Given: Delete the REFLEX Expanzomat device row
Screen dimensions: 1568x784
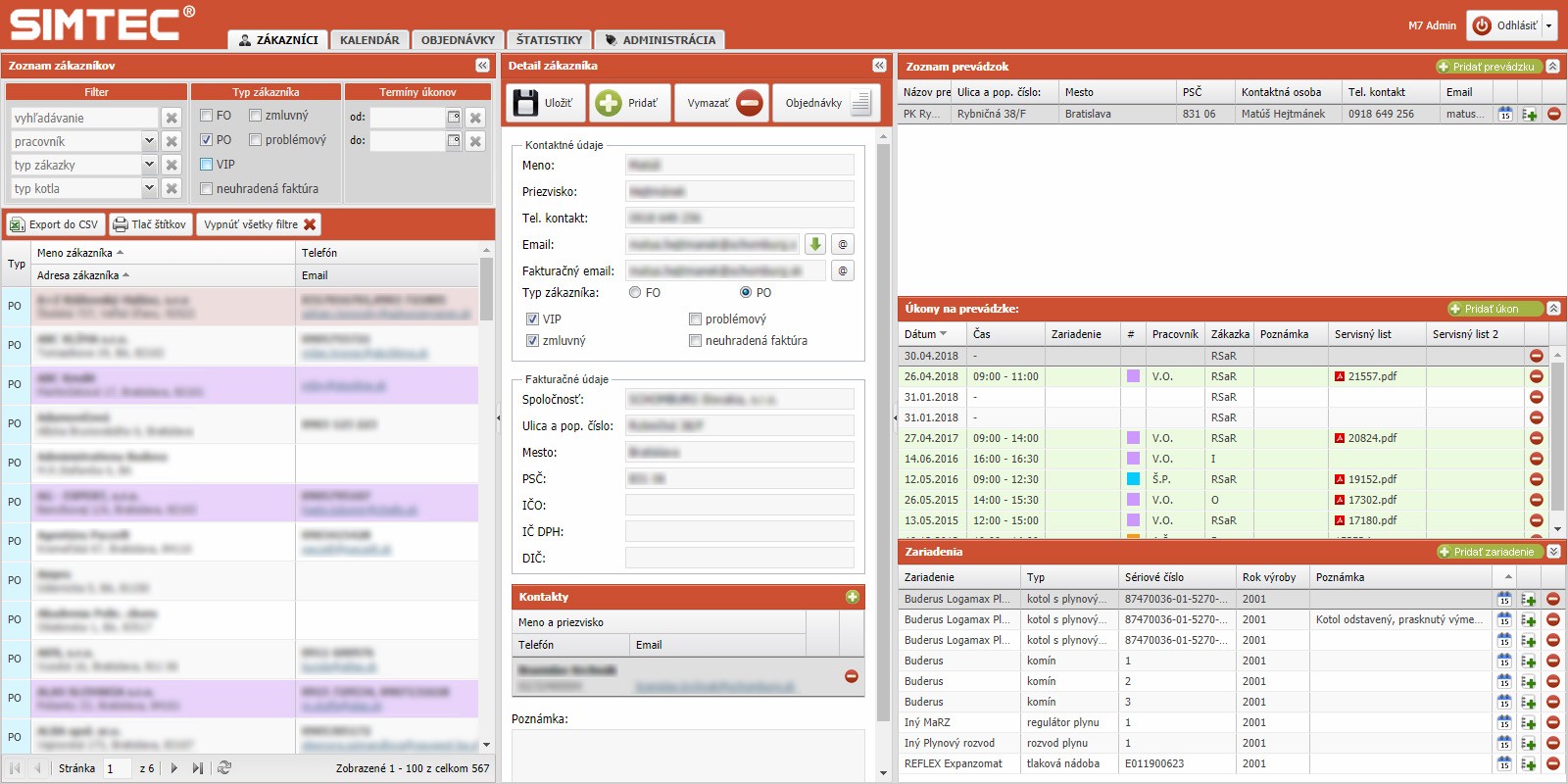Looking at the screenshot, I should [x=1553, y=763].
